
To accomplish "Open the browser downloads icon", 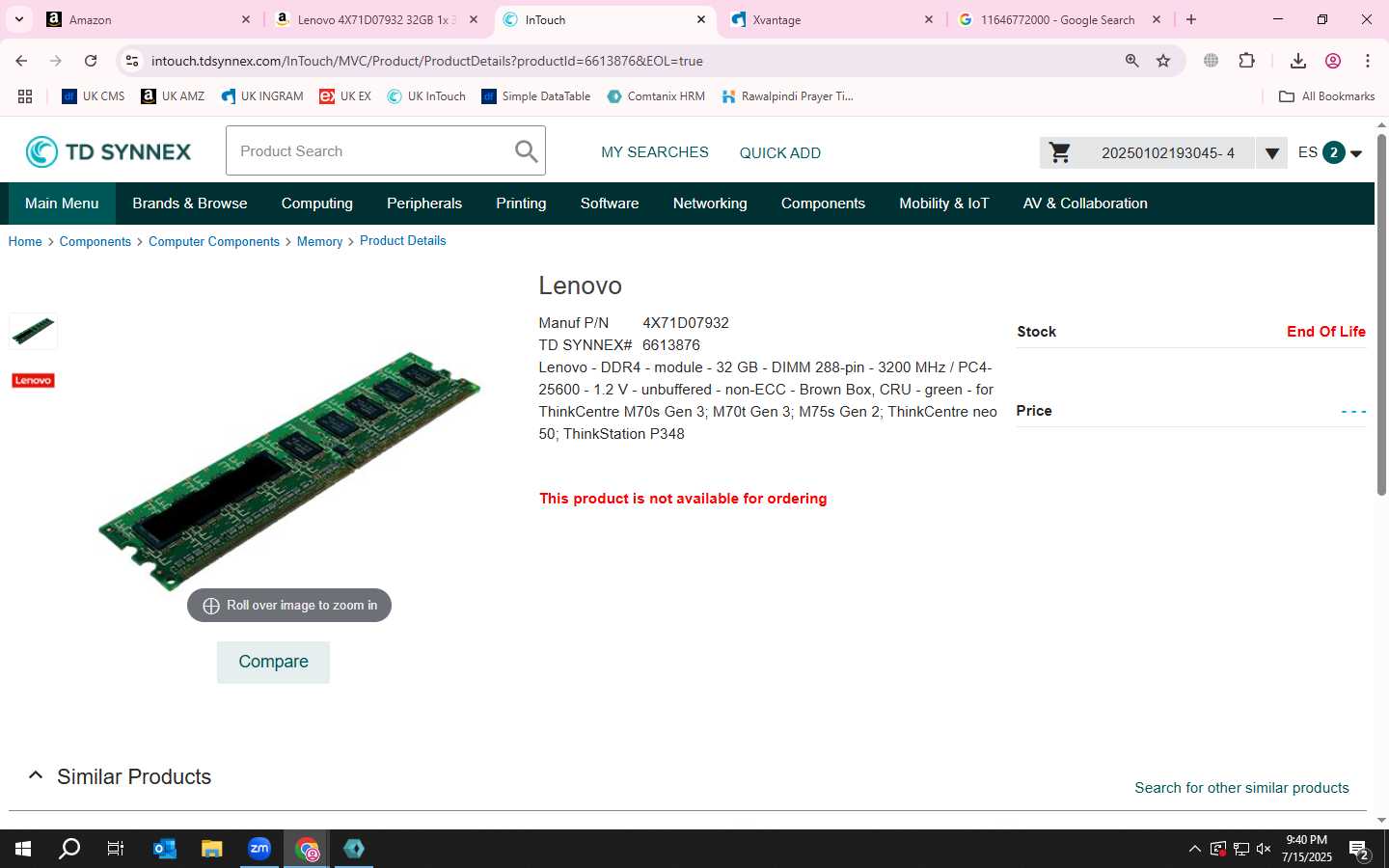I will [x=1298, y=61].
